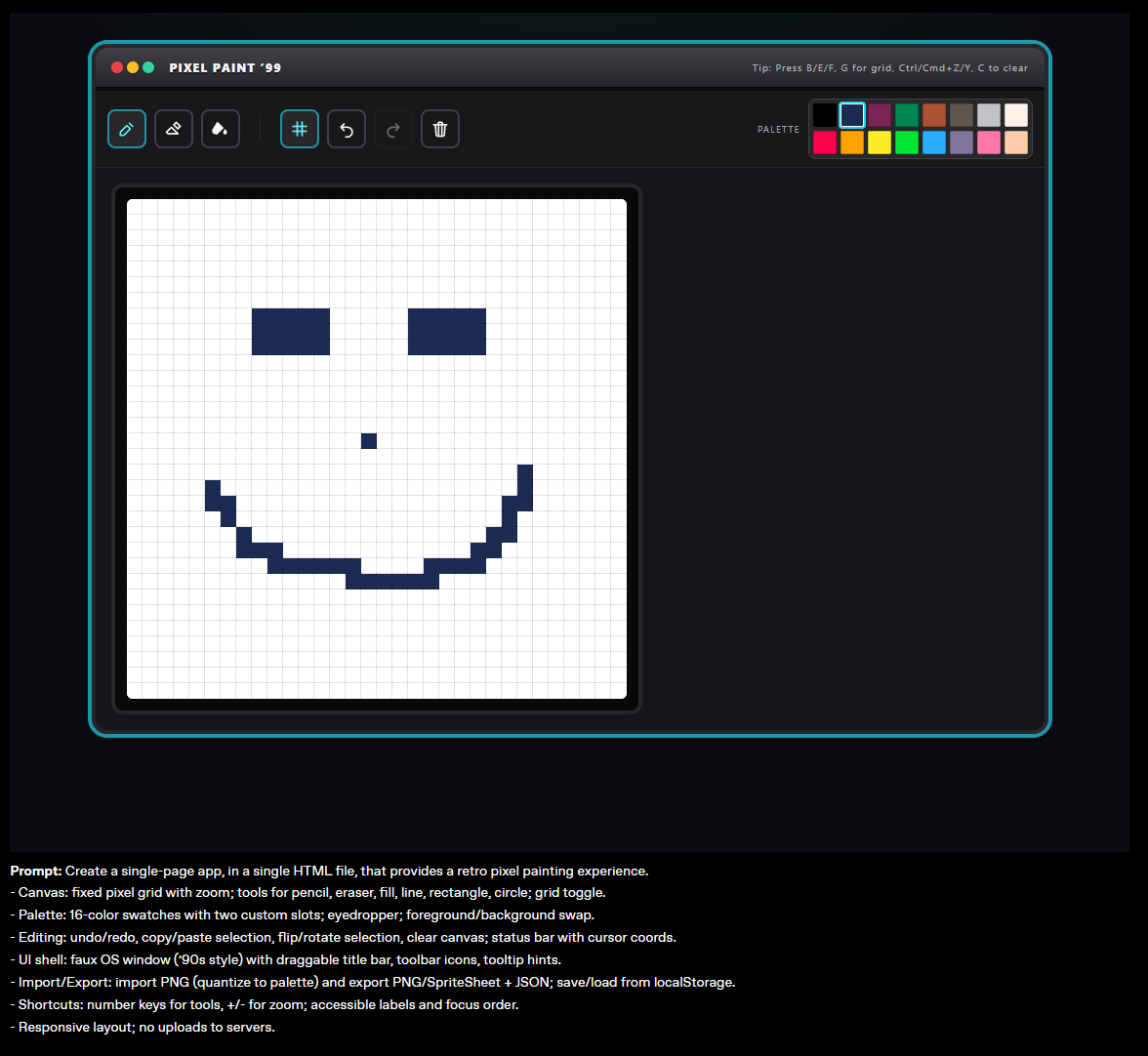Screen dimensions: 1148x1056
Task: Select the bright green palette swatch
Action: coord(907,142)
